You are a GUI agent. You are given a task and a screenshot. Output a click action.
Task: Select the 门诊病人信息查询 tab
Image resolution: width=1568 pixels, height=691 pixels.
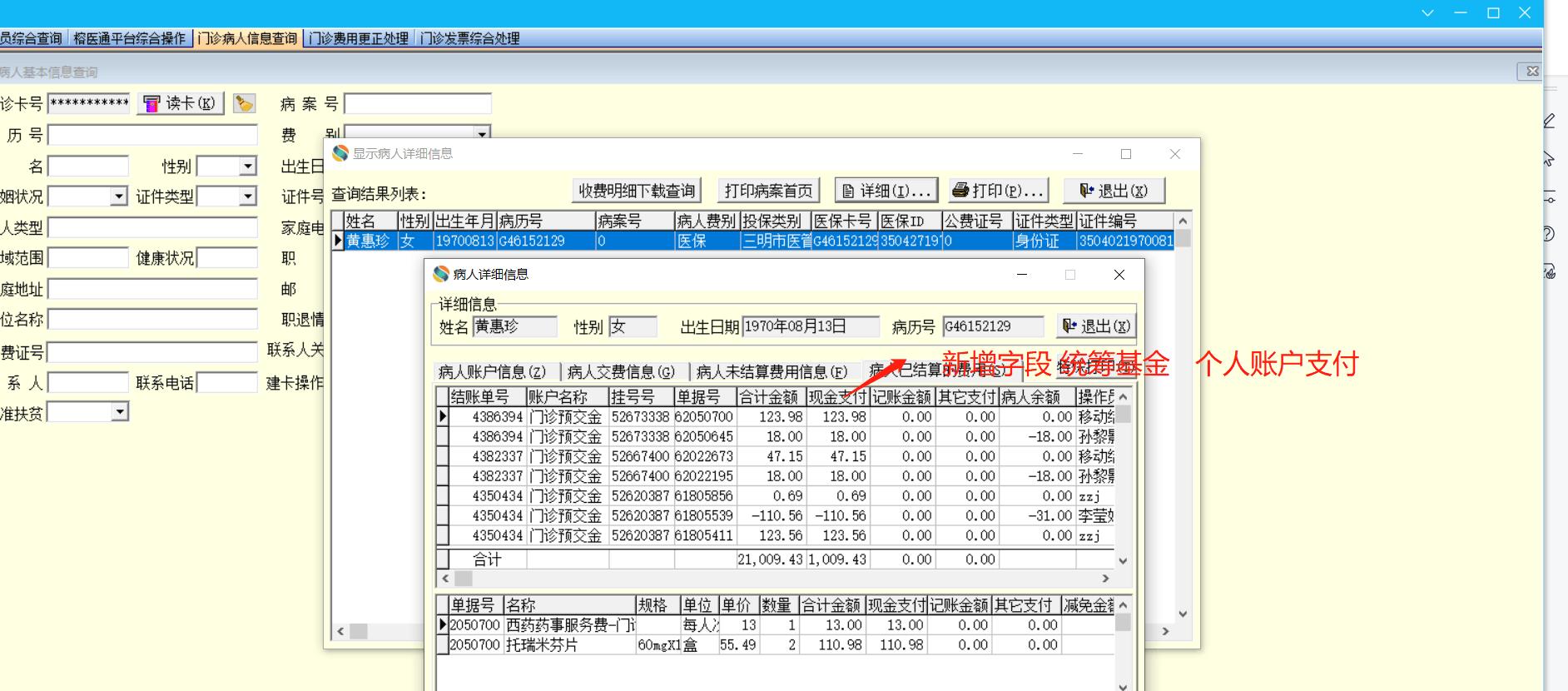coord(247,38)
